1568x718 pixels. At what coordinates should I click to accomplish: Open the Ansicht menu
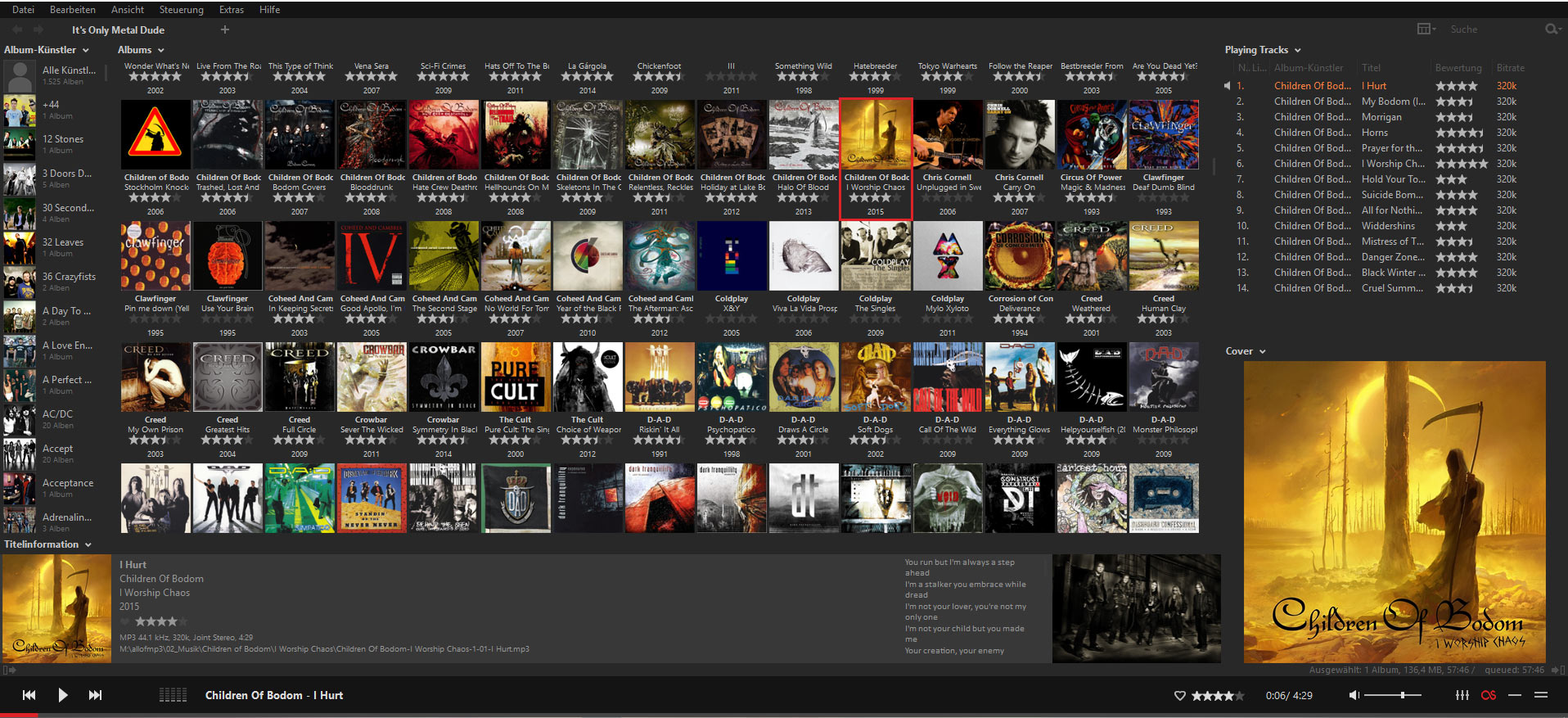[128, 10]
